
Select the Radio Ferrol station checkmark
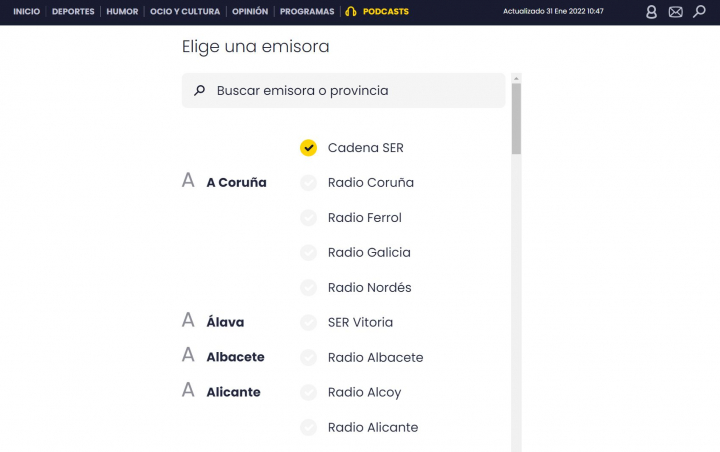point(309,218)
